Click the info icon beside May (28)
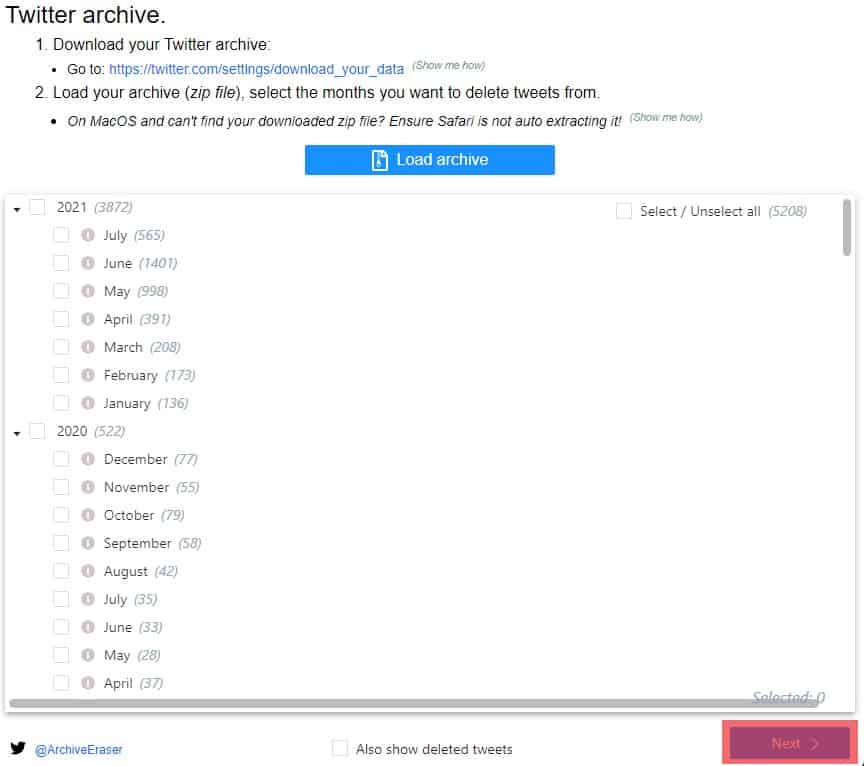This screenshot has height=766, width=864. [88, 655]
